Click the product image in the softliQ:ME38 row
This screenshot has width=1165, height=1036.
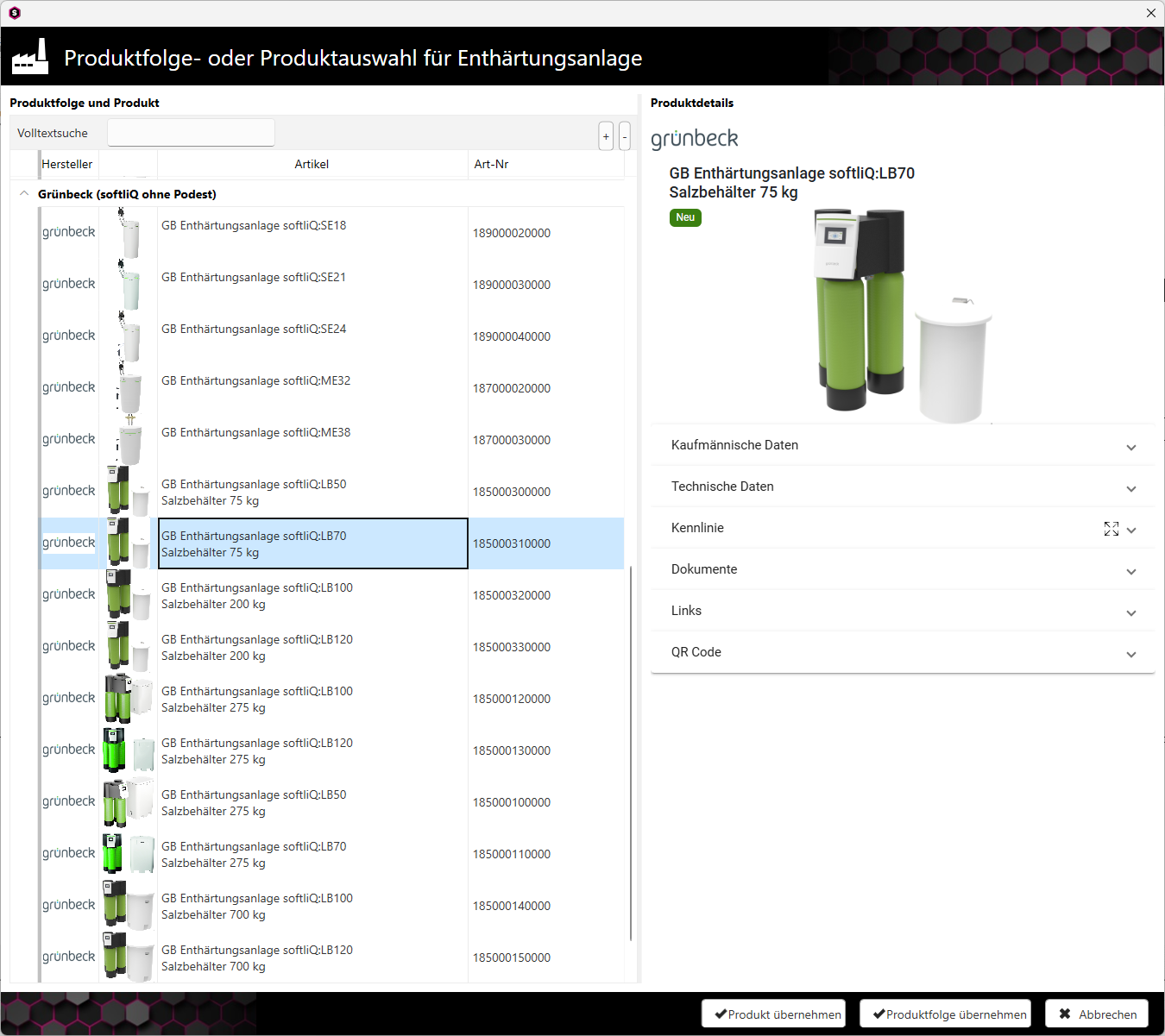click(x=129, y=440)
